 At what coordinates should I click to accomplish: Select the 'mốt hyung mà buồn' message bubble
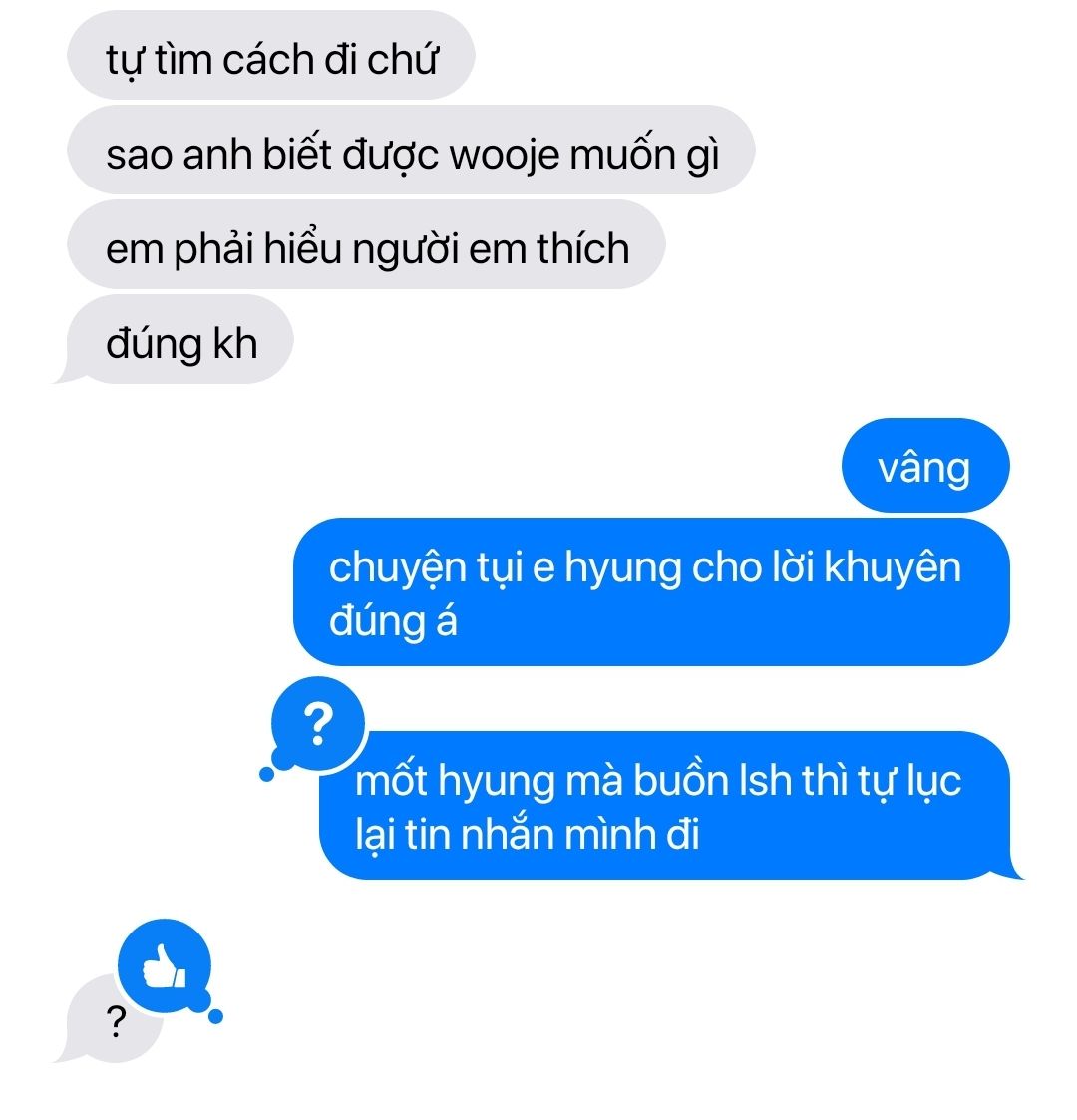(664, 805)
